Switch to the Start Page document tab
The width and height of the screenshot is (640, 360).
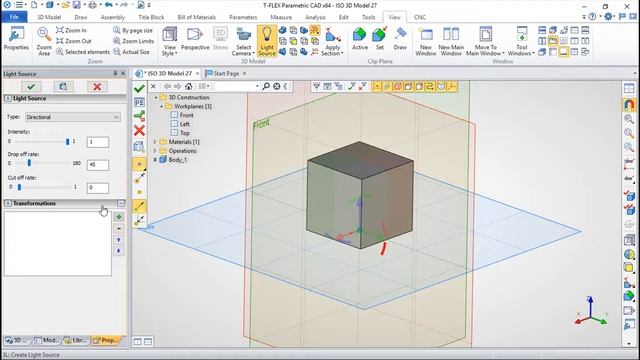226,73
